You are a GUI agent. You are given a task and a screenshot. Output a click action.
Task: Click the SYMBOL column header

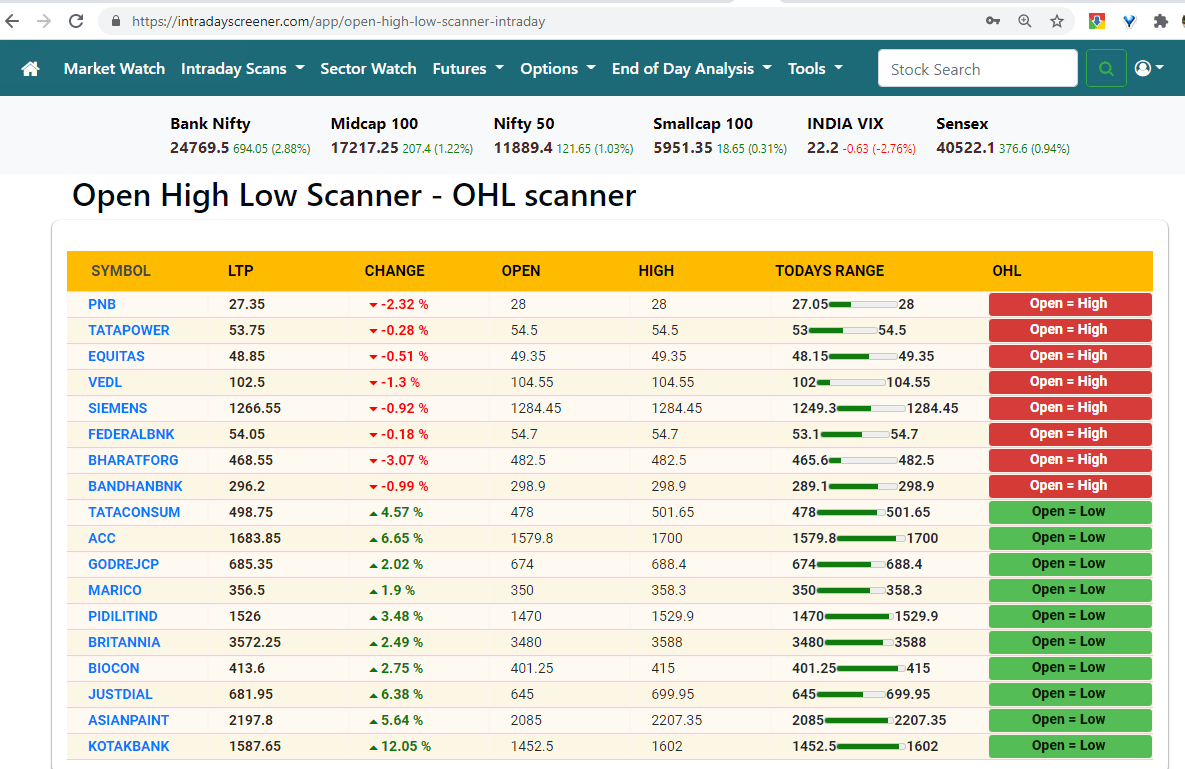click(x=121, y=270)
